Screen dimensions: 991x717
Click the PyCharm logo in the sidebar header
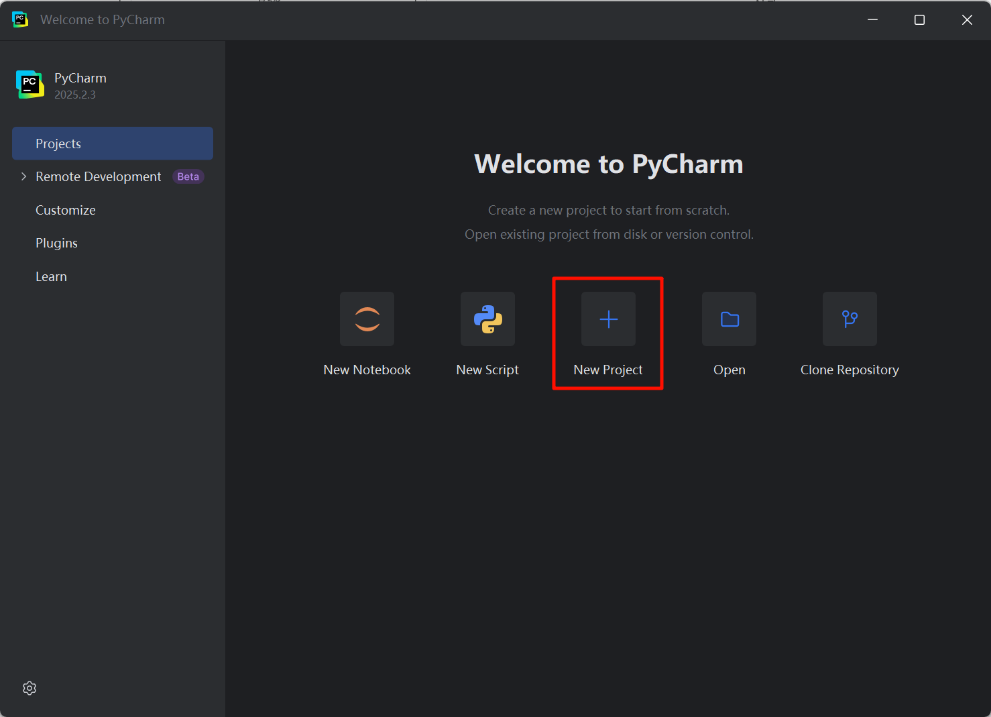coord(30,85)
